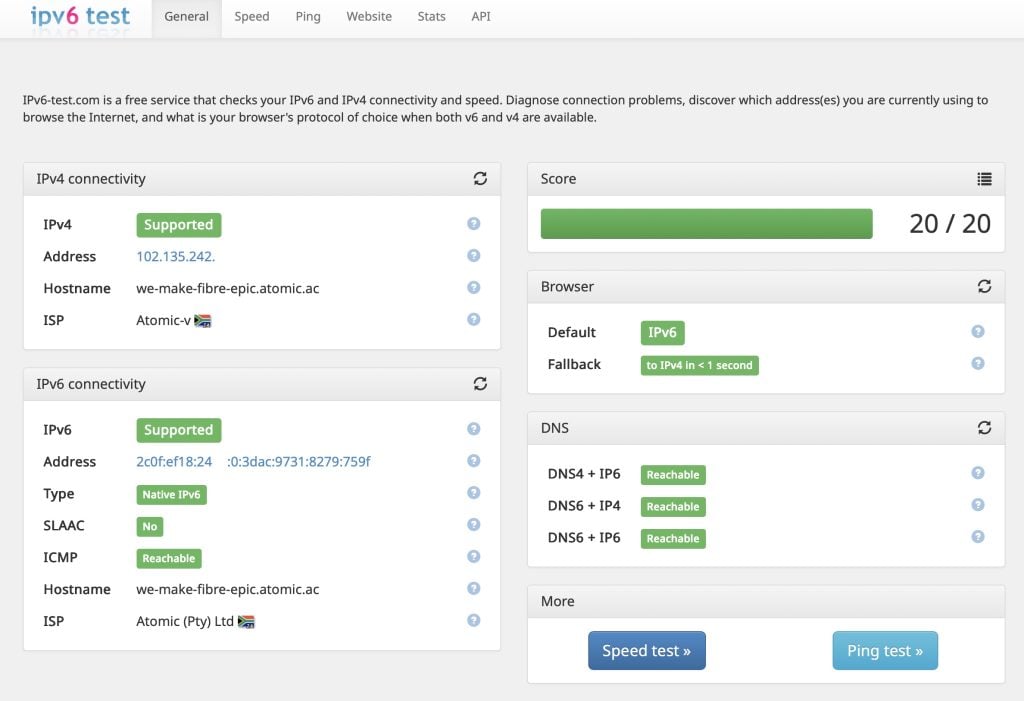Click the IPv6 connectivity panel title
Screen dimensions: 1024x701
click(91, 384)
